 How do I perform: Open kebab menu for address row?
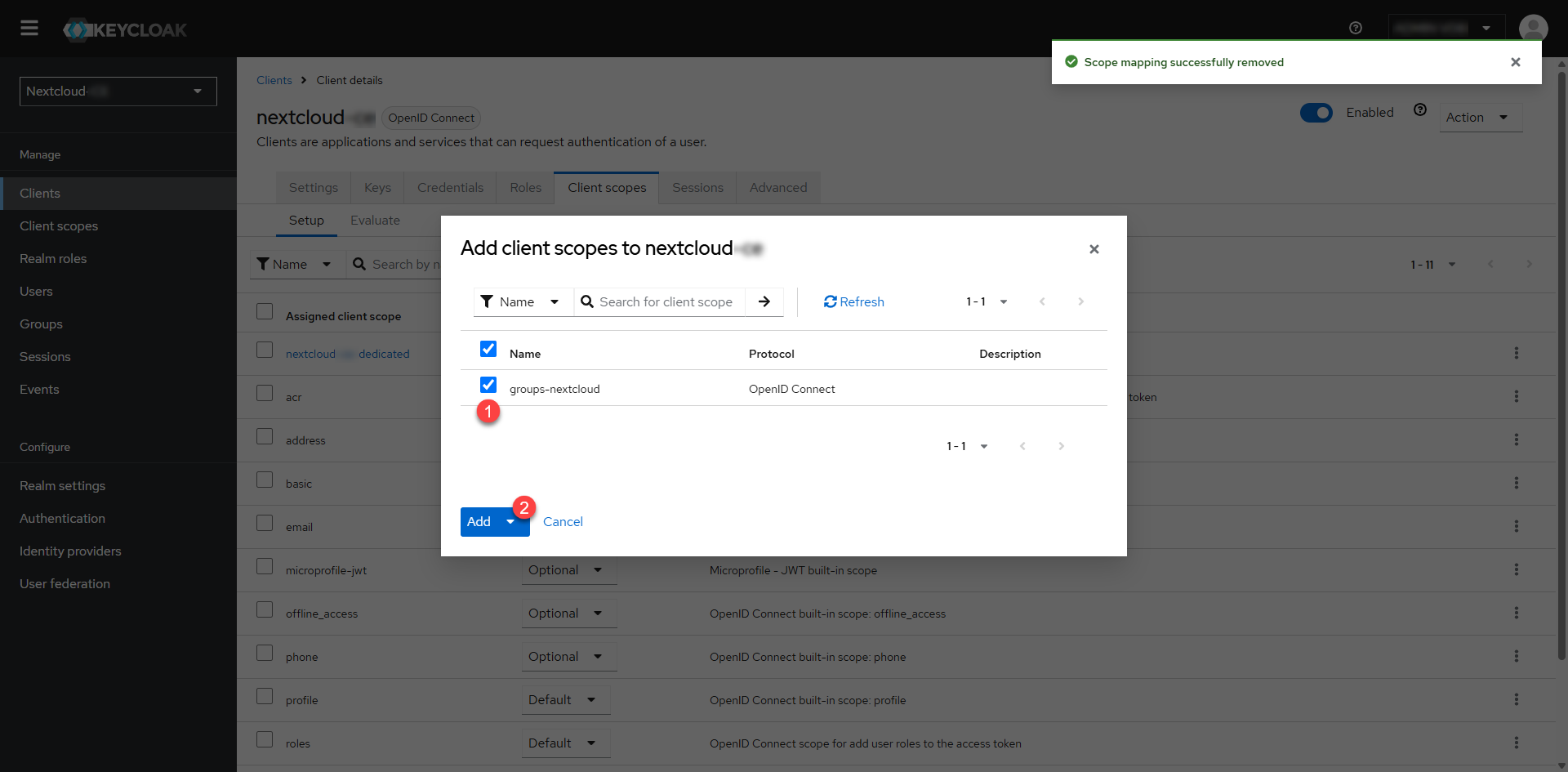click(x=1517, y=440)
